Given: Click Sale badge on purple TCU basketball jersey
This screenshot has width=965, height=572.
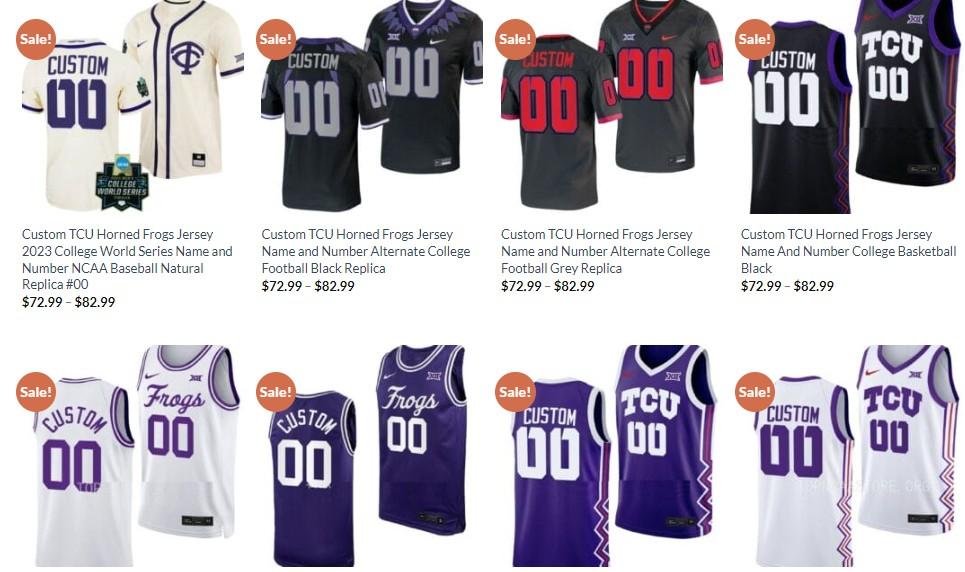Looking at the screenshot, I should coord(515,392).
